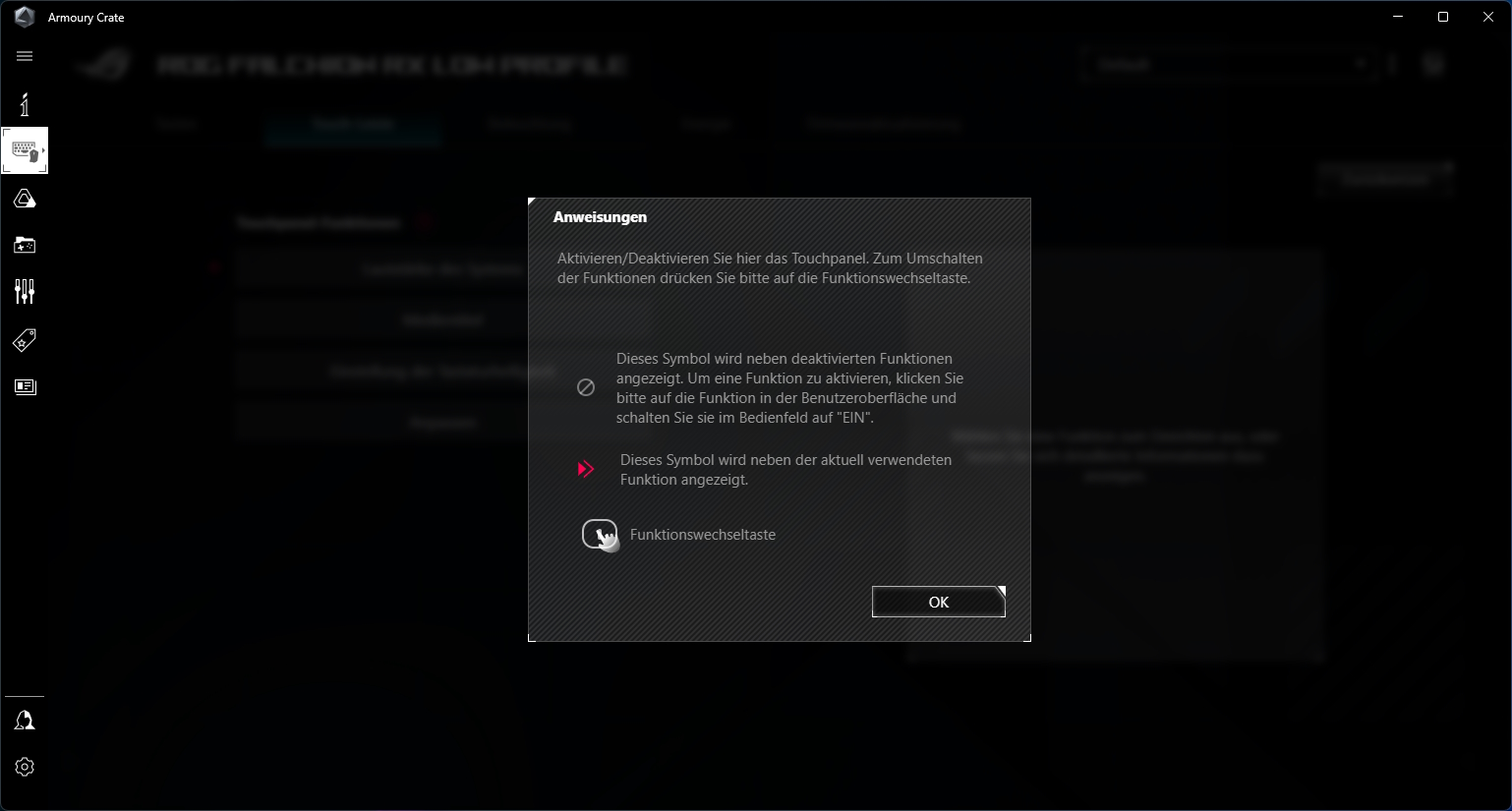Confirm the Anweisungen dialog with OK
Screen dimensions: 1512x811
tap(937, 602)
